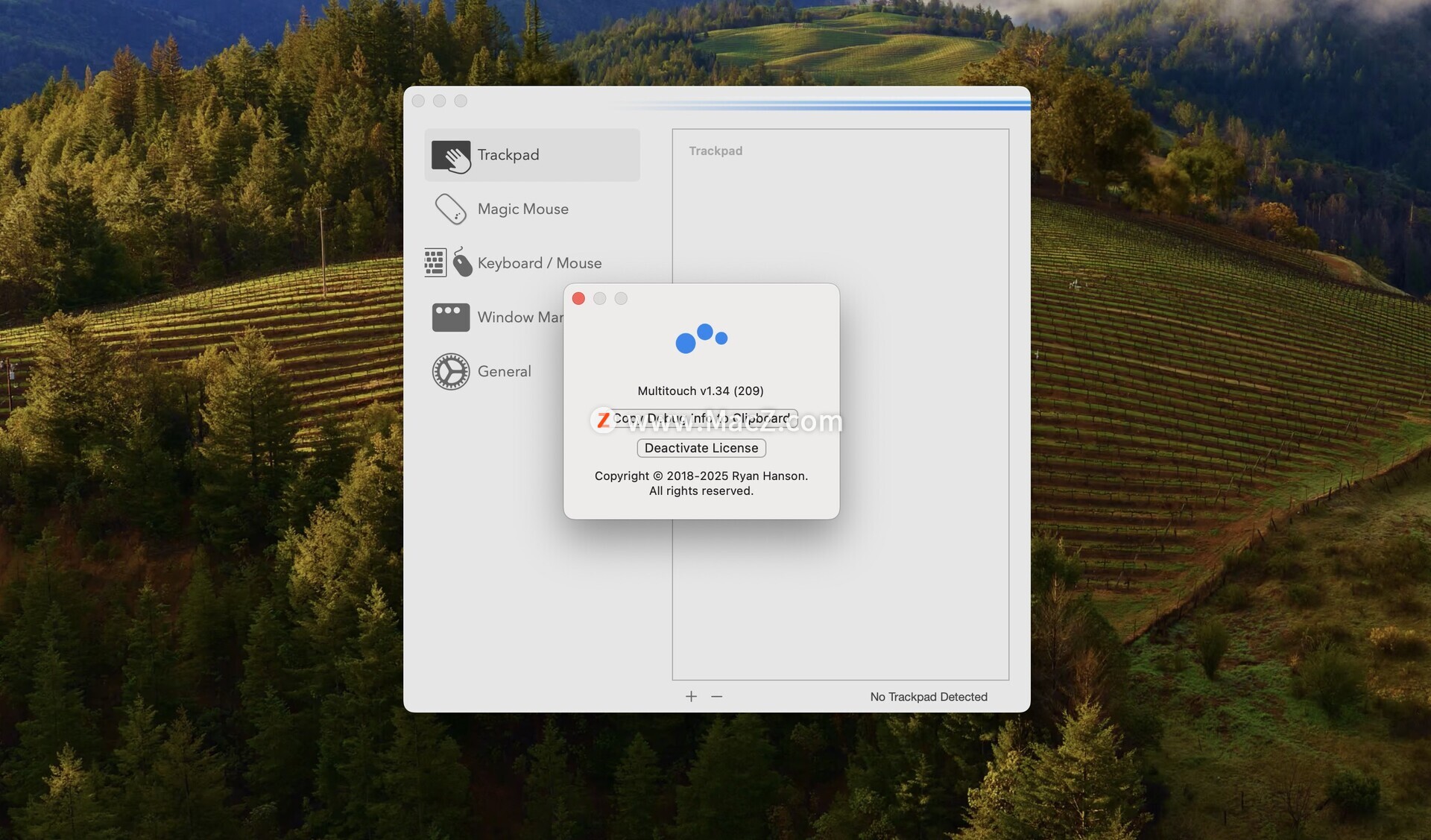Click the keyboard grid icon

[x=435, y=263]
